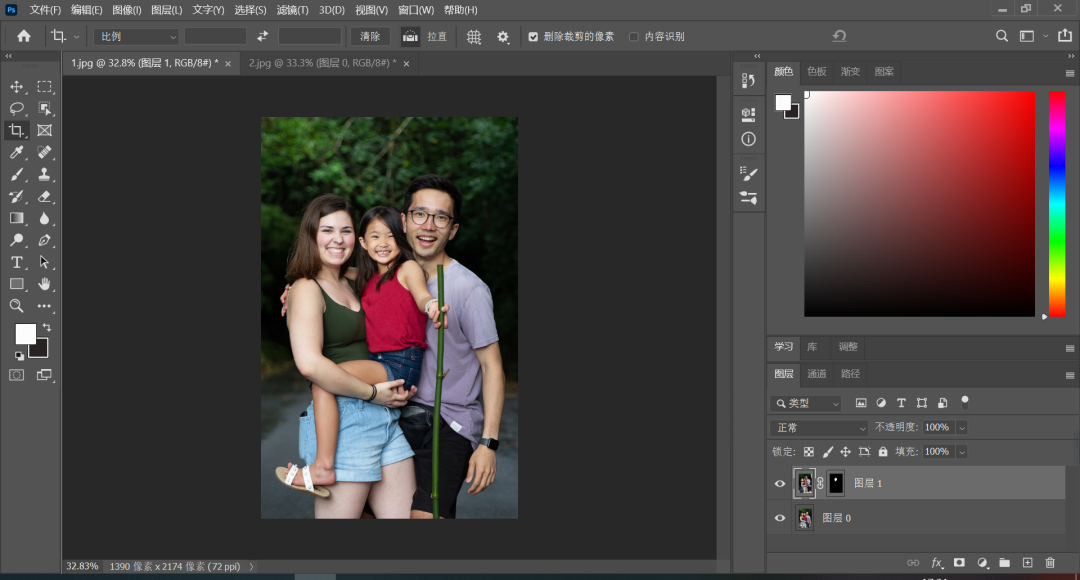Select the Lasso tool
The width and height of the screenshot is (1080, 580).
tap(17, 108)
